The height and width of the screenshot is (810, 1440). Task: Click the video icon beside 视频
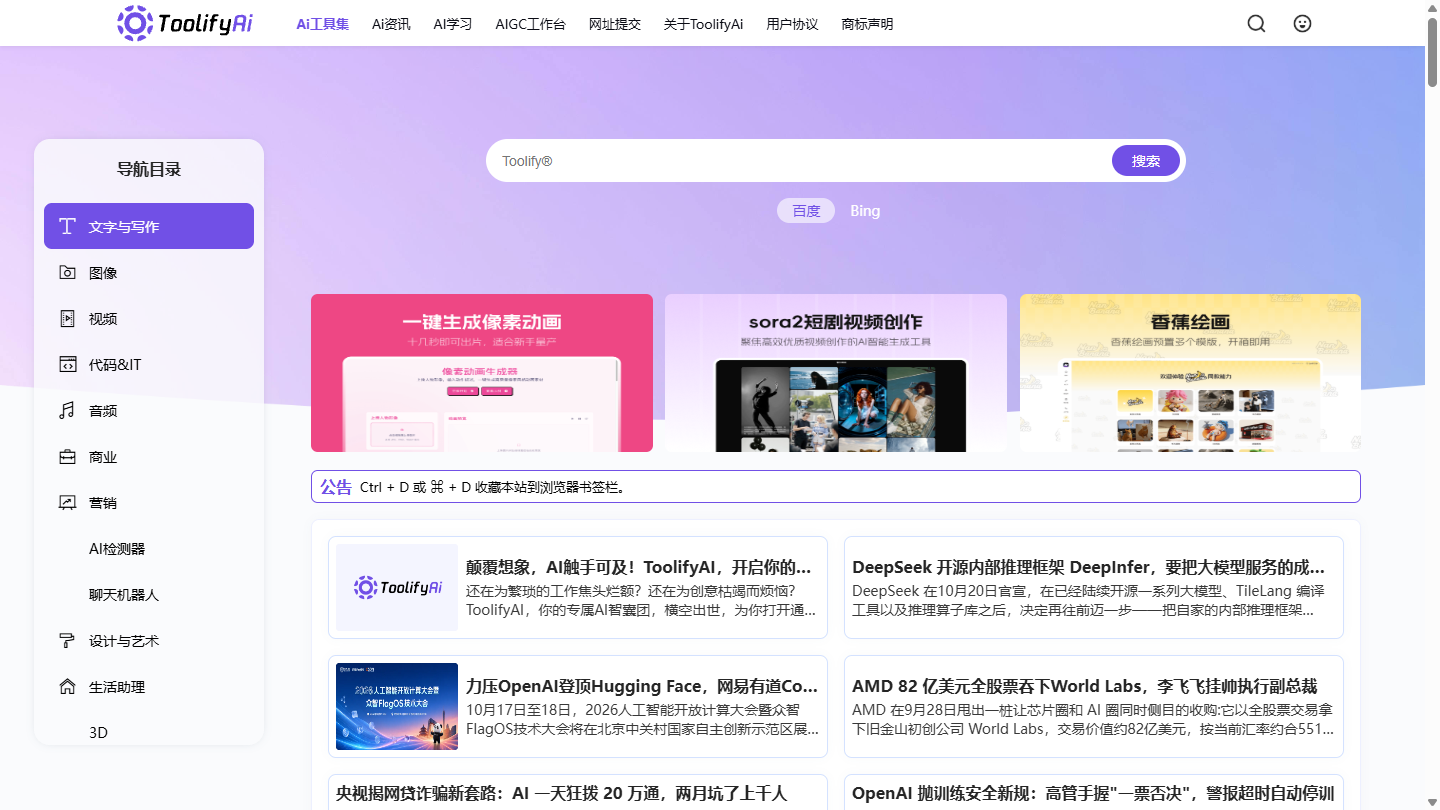pos(67,318)
